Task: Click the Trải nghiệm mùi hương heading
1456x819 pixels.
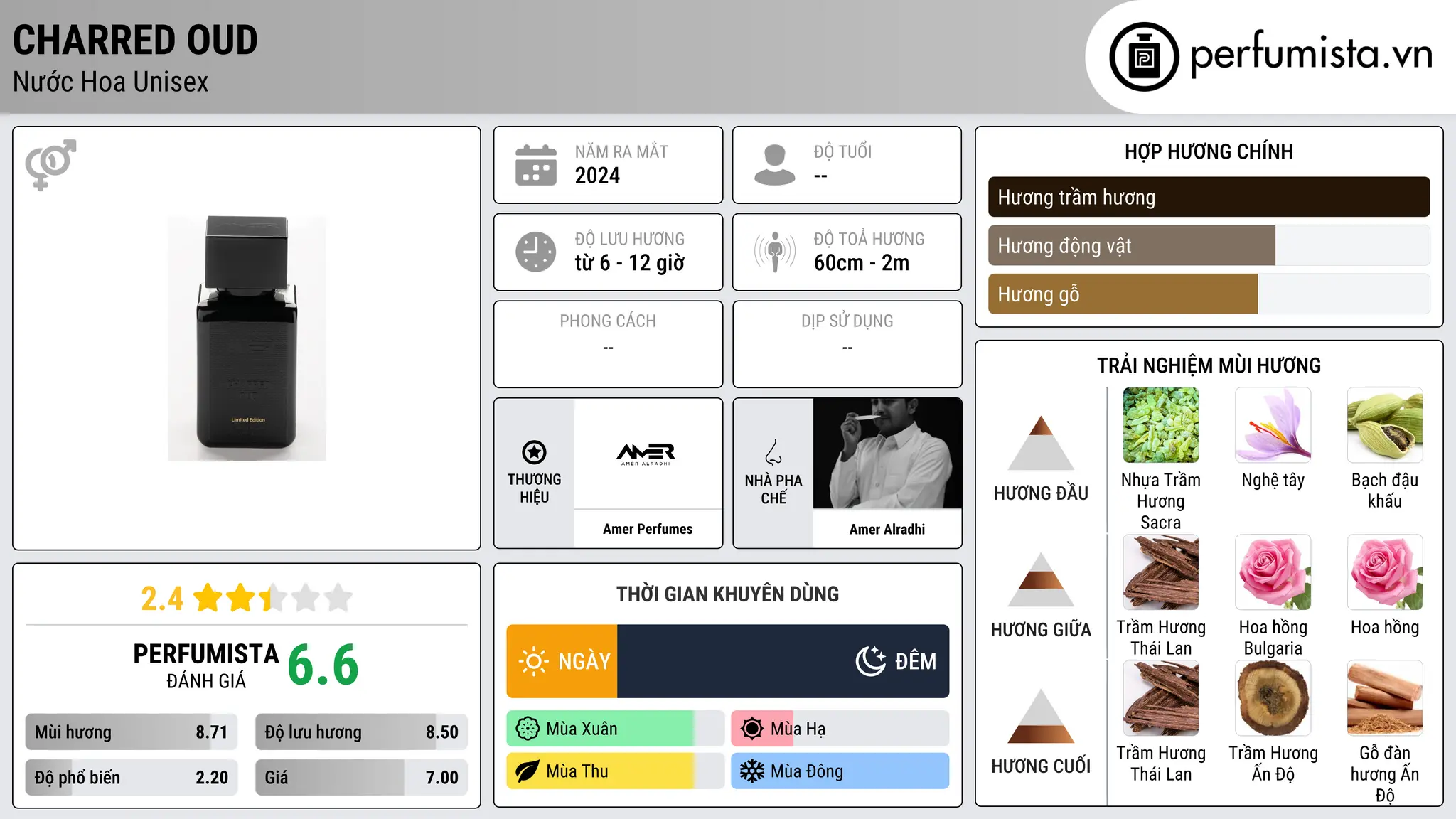Action: [1209, 365]
